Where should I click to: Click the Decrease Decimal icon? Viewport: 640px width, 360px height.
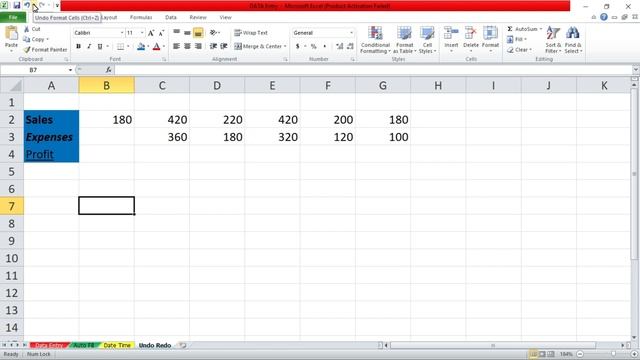tap(350, 47)
